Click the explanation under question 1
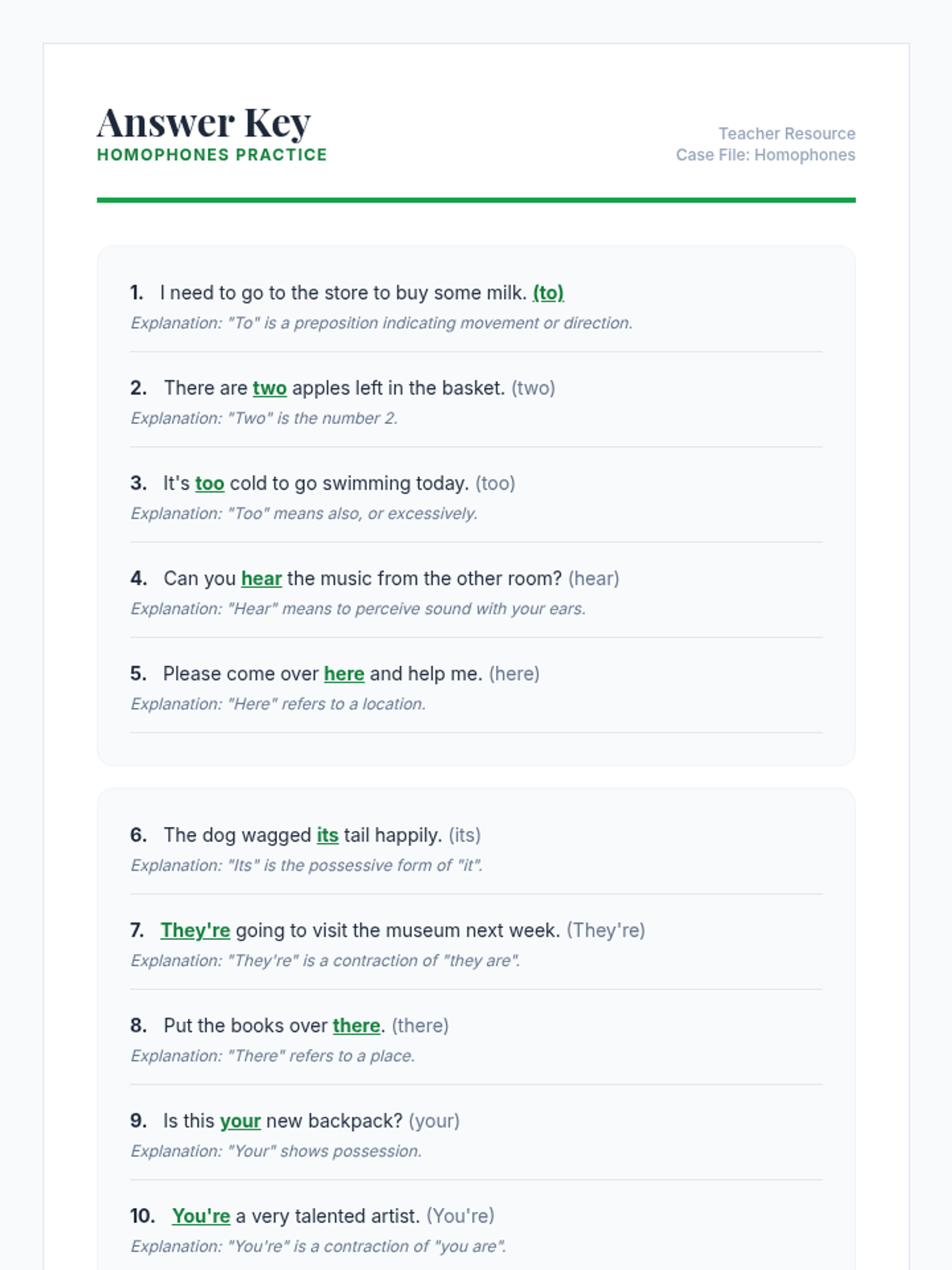 [x=381, y=323]
